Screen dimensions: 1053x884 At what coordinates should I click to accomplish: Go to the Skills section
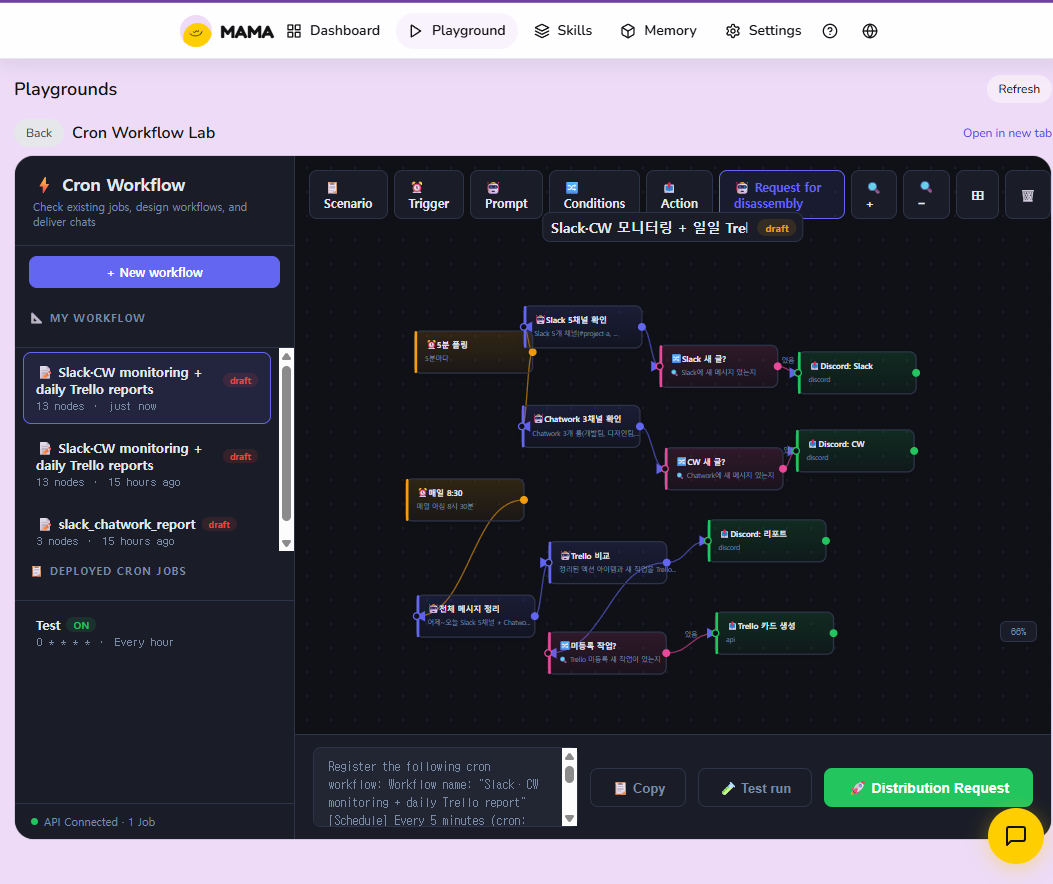tap(563, 31)
